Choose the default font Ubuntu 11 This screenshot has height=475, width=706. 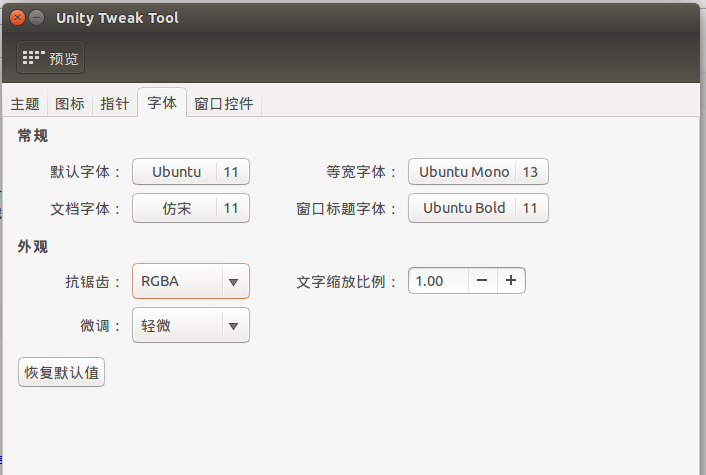[191, 172]
